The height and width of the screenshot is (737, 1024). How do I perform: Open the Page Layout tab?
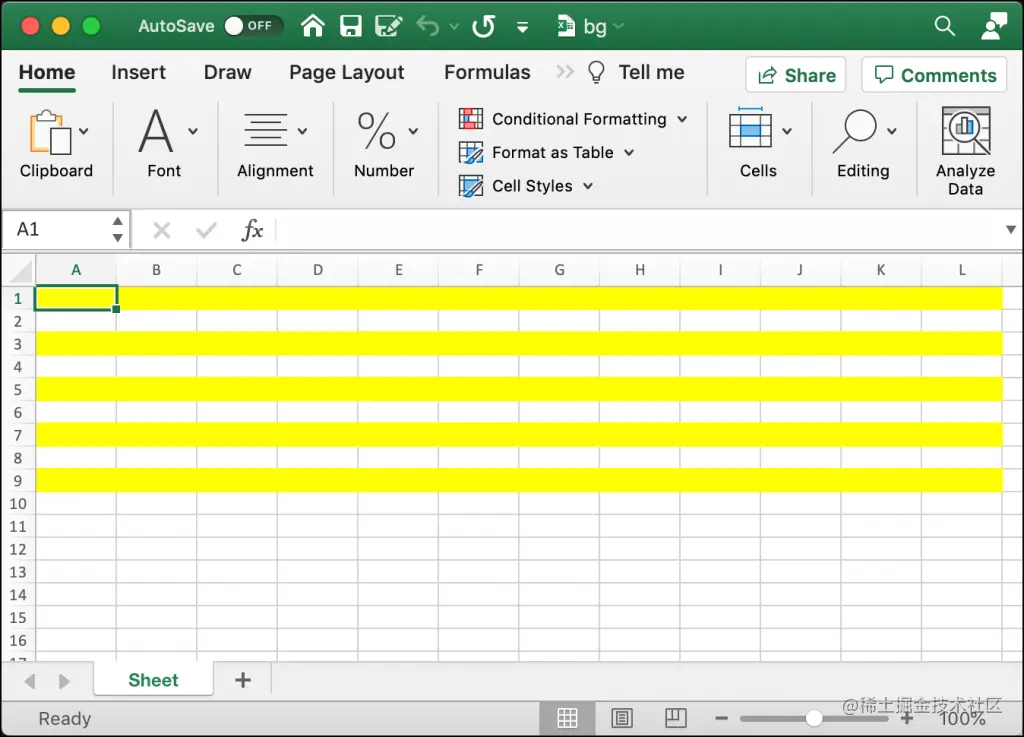pos(347,72)
